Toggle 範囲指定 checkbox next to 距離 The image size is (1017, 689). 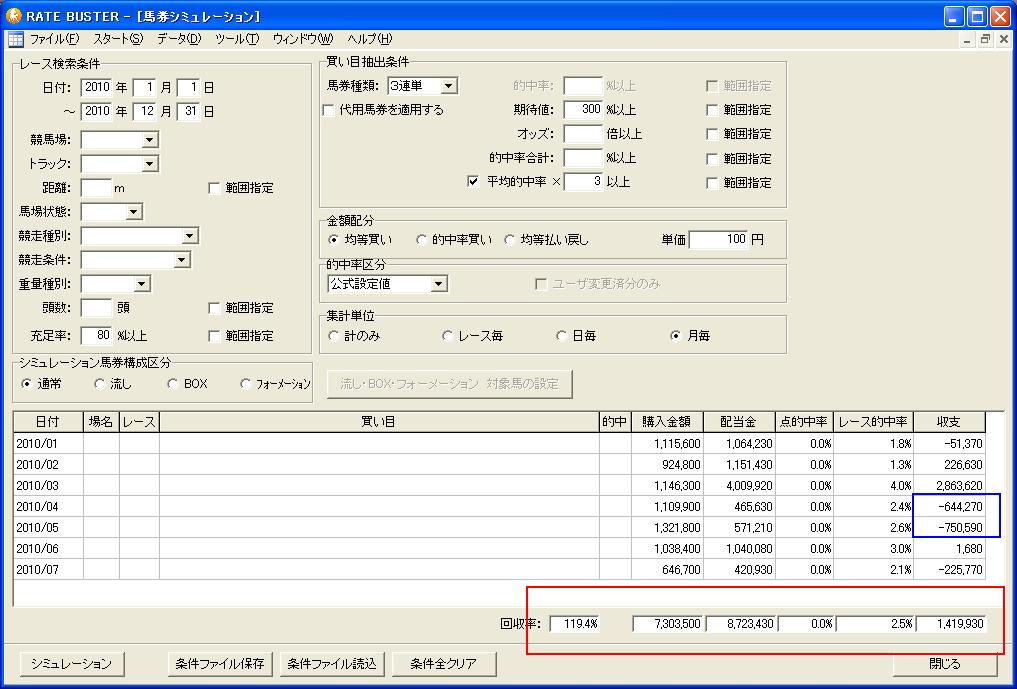click(214, 188)
